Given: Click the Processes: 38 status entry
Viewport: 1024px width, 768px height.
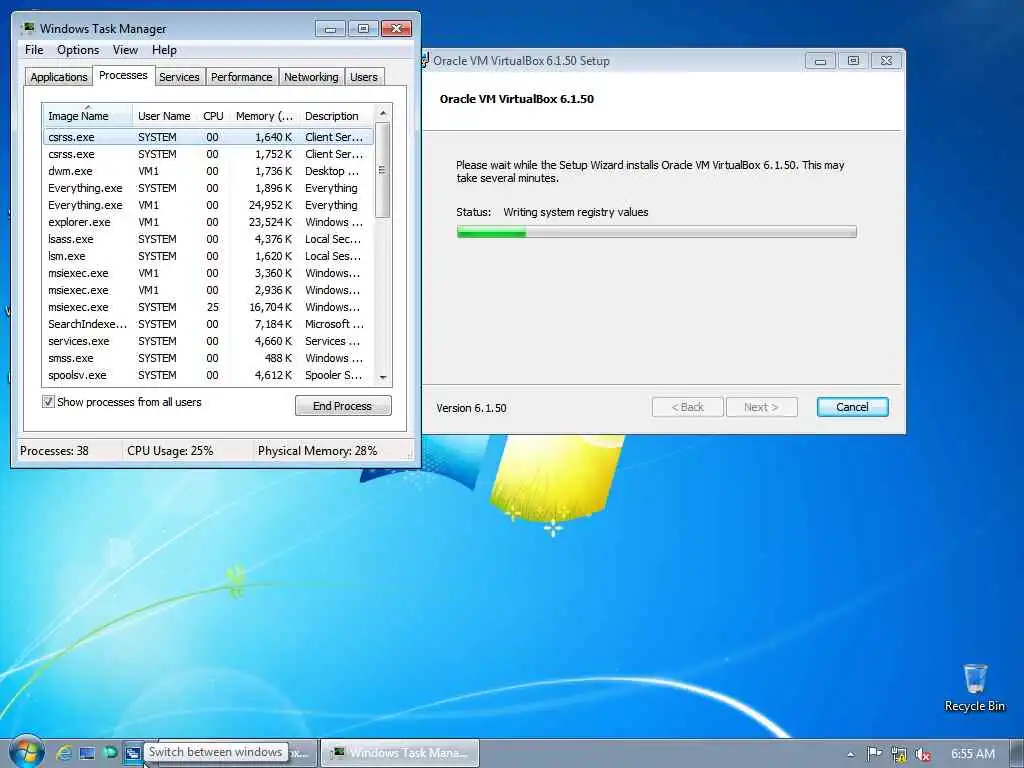Looking at the screenshot, I should (x=54, y=451).
